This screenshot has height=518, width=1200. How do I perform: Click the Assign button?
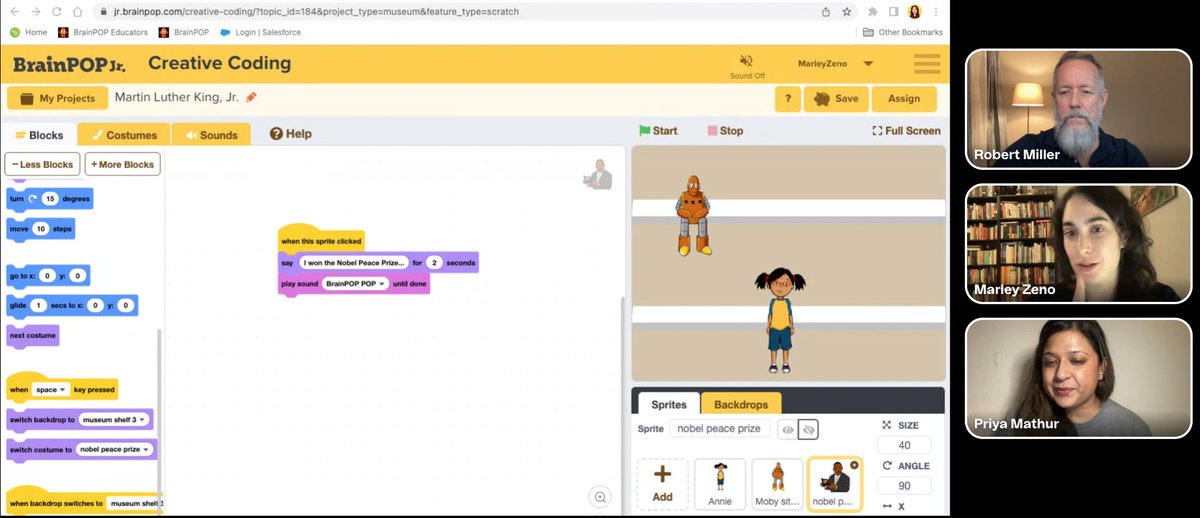click(x=904, y=99)
